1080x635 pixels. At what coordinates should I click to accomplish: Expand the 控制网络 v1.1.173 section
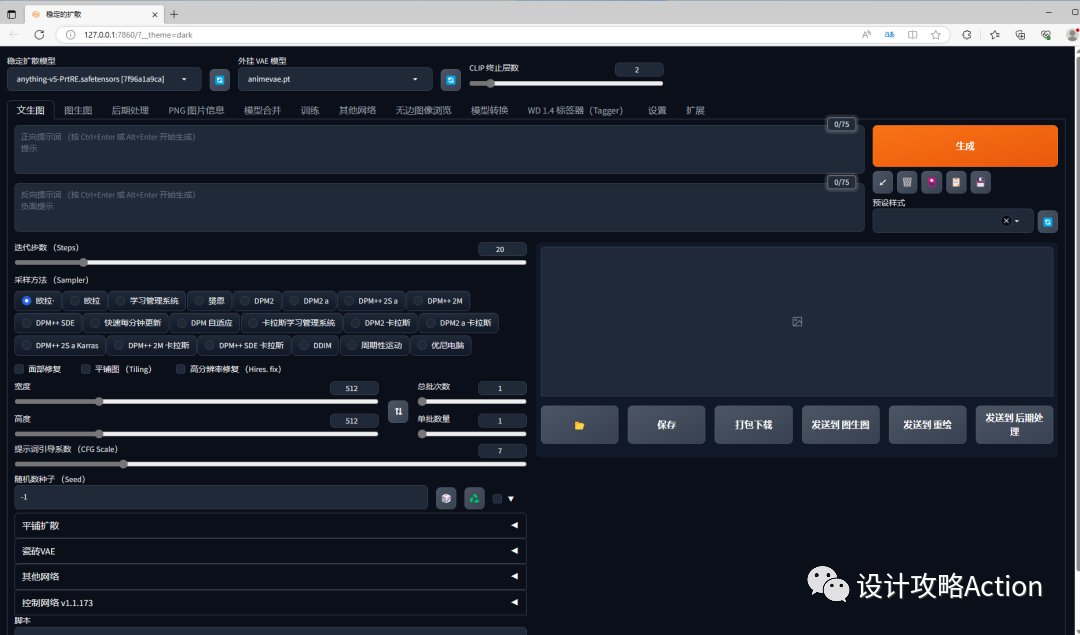click(x=270, y=602)
